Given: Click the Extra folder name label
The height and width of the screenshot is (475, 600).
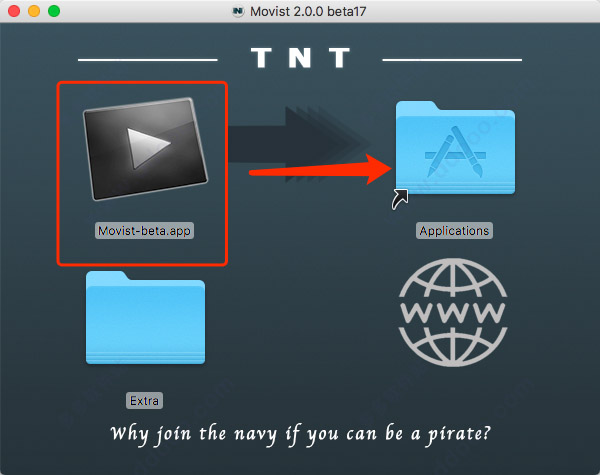Looking at the screenshot, I should 144,401.
